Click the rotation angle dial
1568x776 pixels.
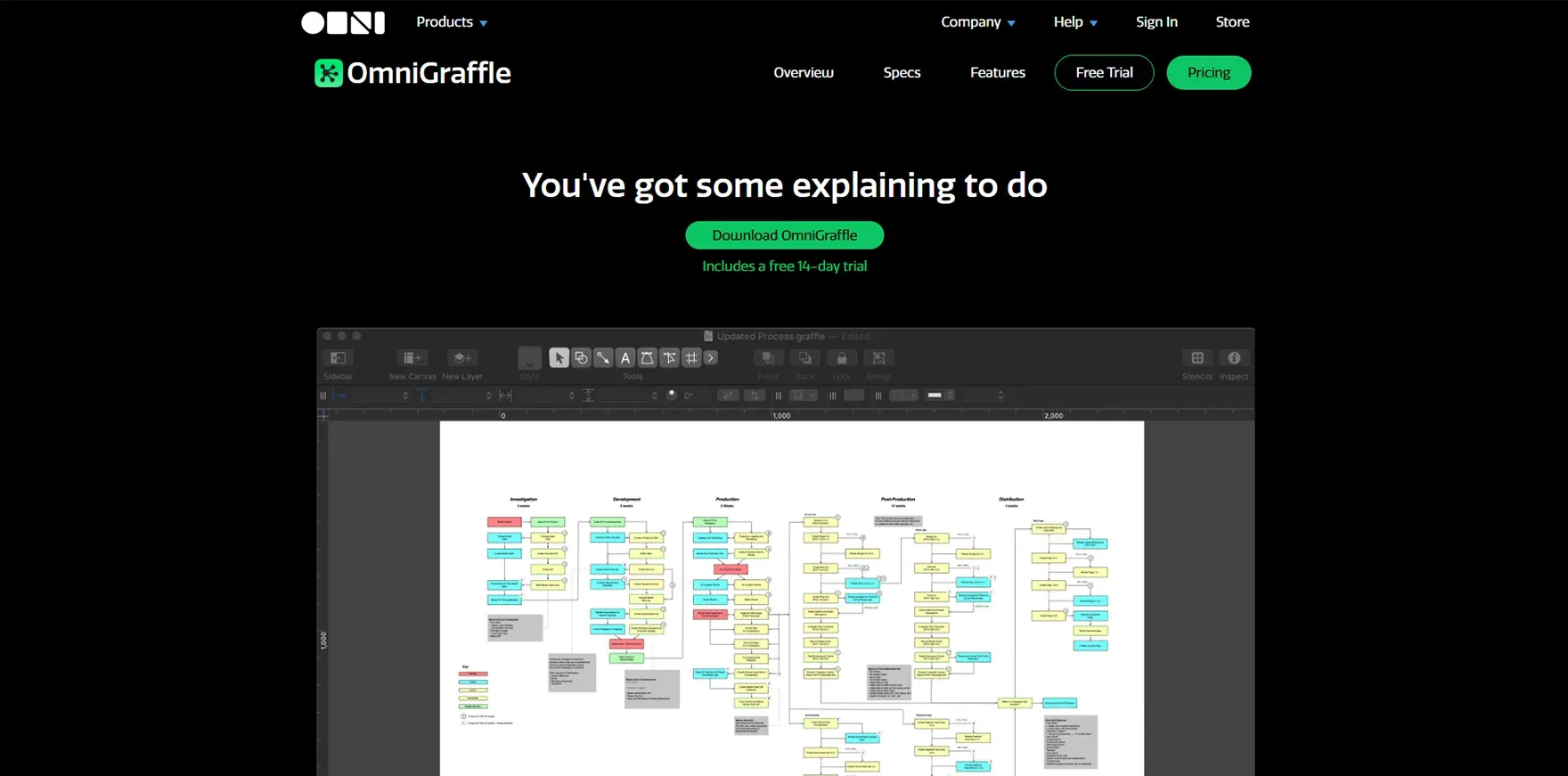pos(672,396)
